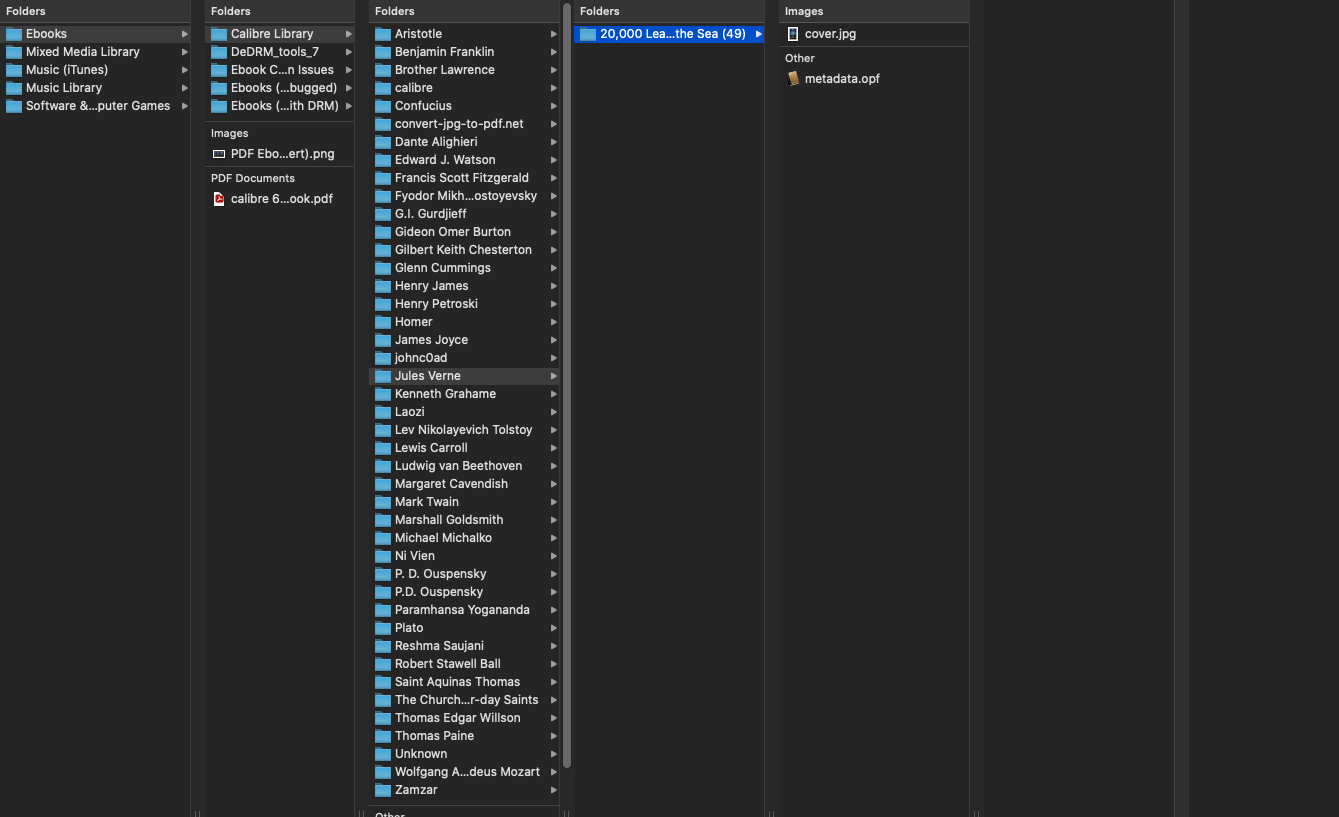This screenshot has width=1339, height=817.
Task: Click the metadata.opf file icon
Action: pyautogui.click(x=793, y=79)
